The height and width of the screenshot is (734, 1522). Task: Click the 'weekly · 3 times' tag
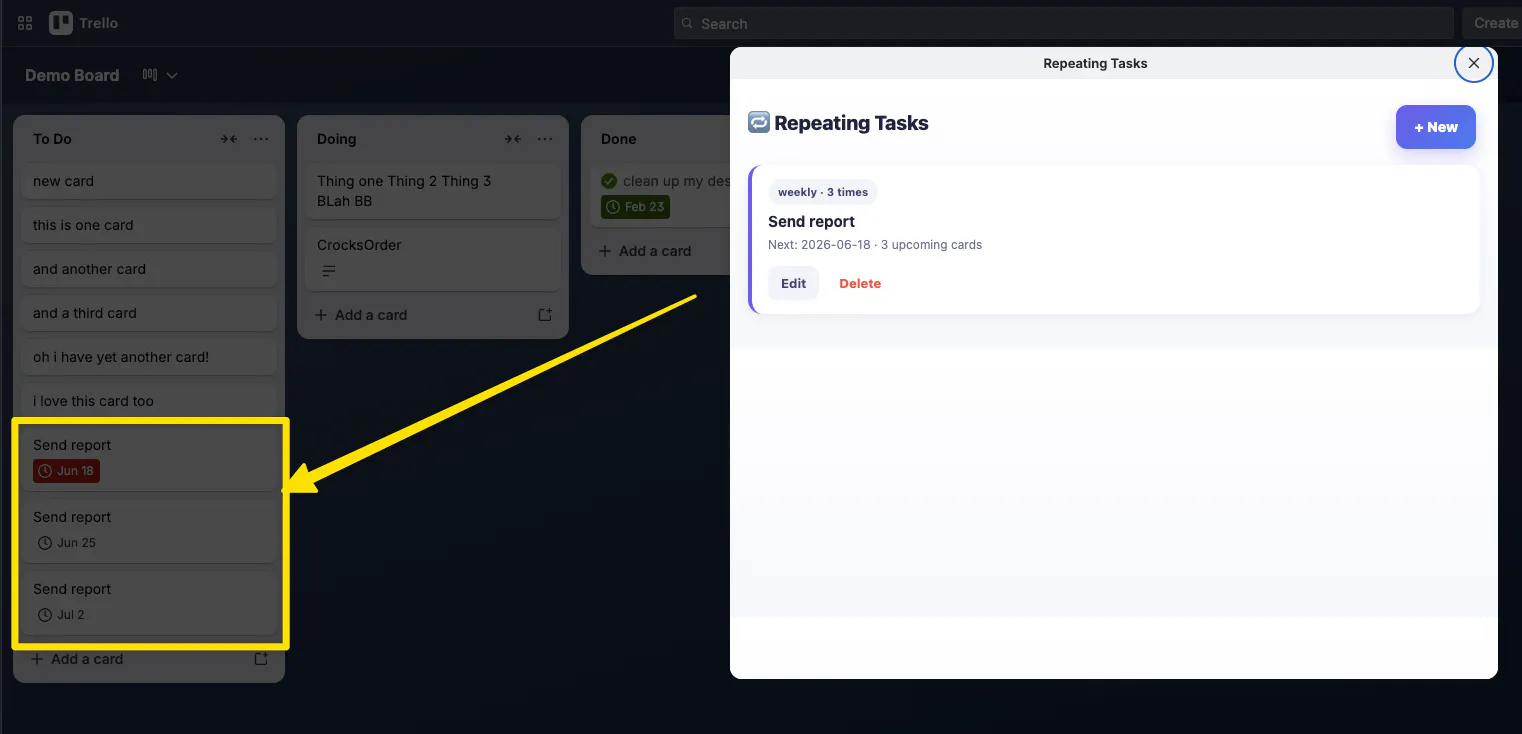click(x=823, y=192)
